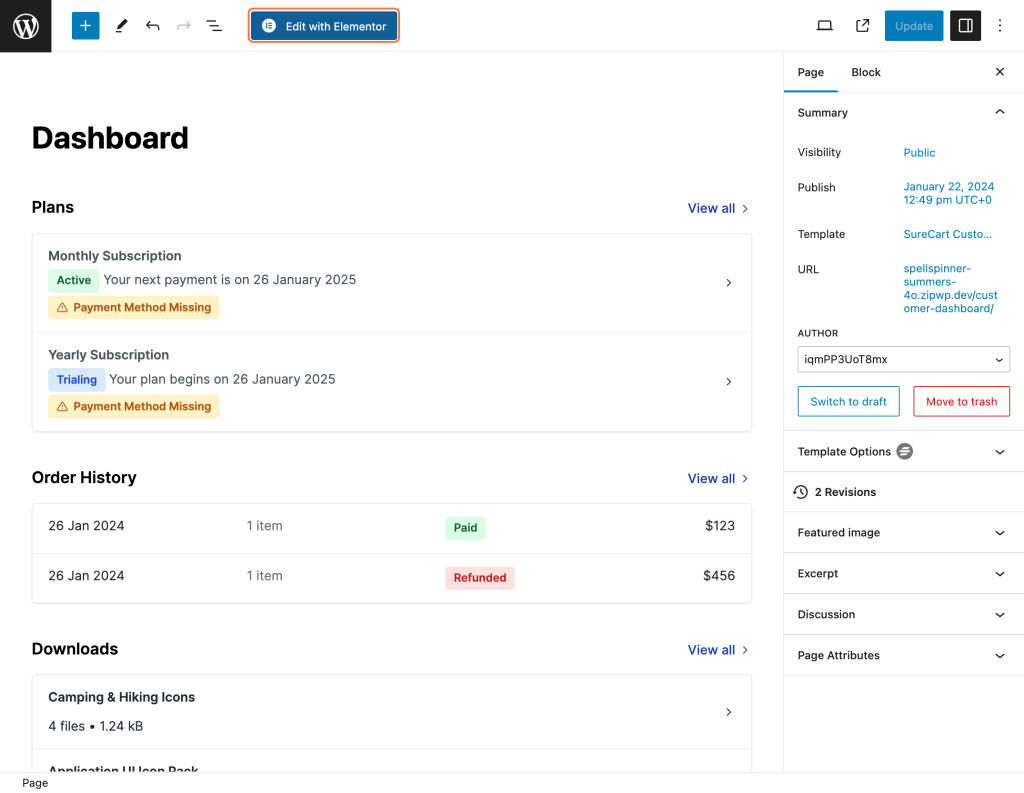Viewport: 1024px width, 793px height.
Task: Select the pencil Tools icon
Action: coord(121,26)
